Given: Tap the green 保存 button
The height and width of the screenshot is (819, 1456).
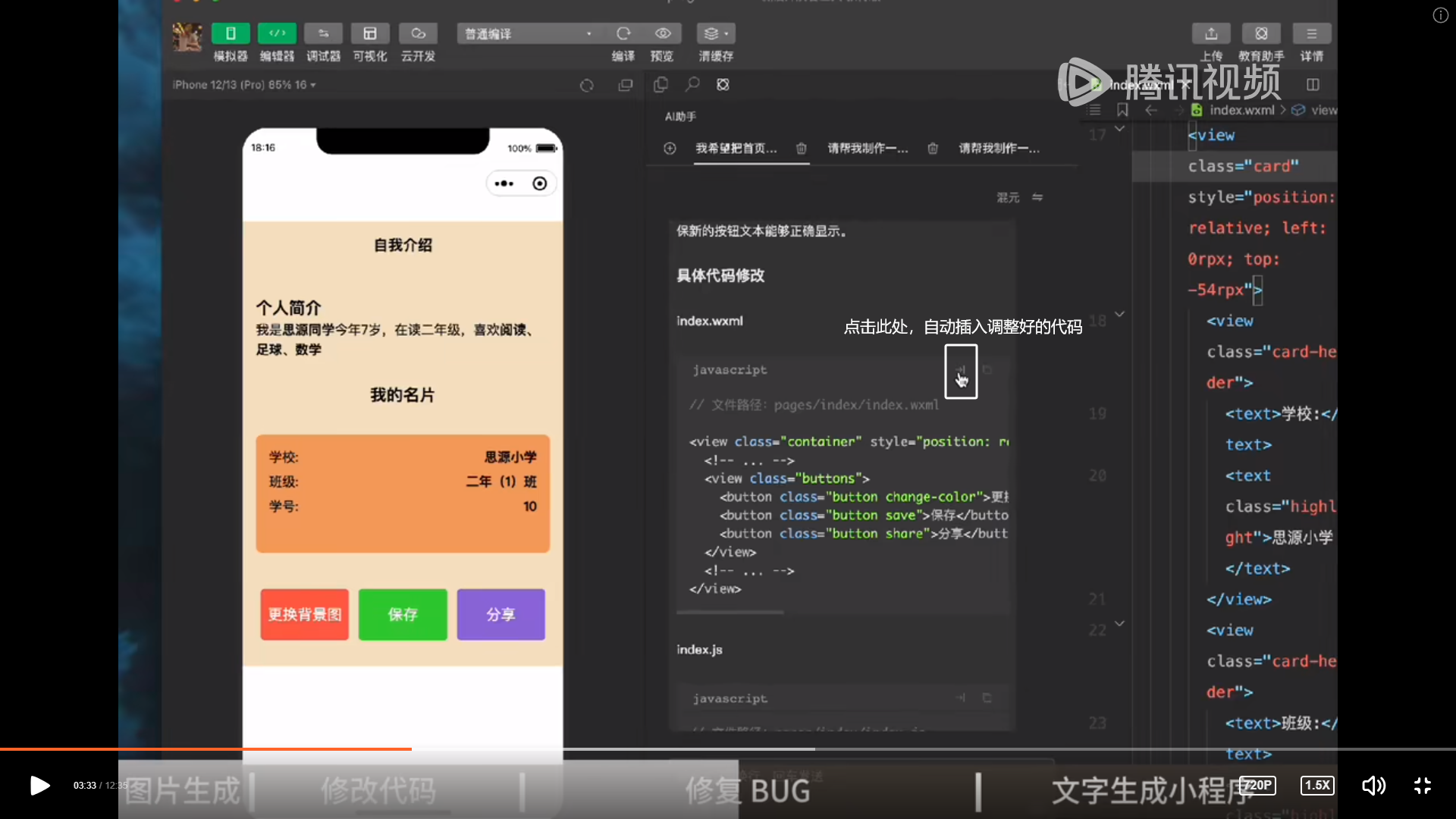Looking at the screenshot, I should pos(403,614).
